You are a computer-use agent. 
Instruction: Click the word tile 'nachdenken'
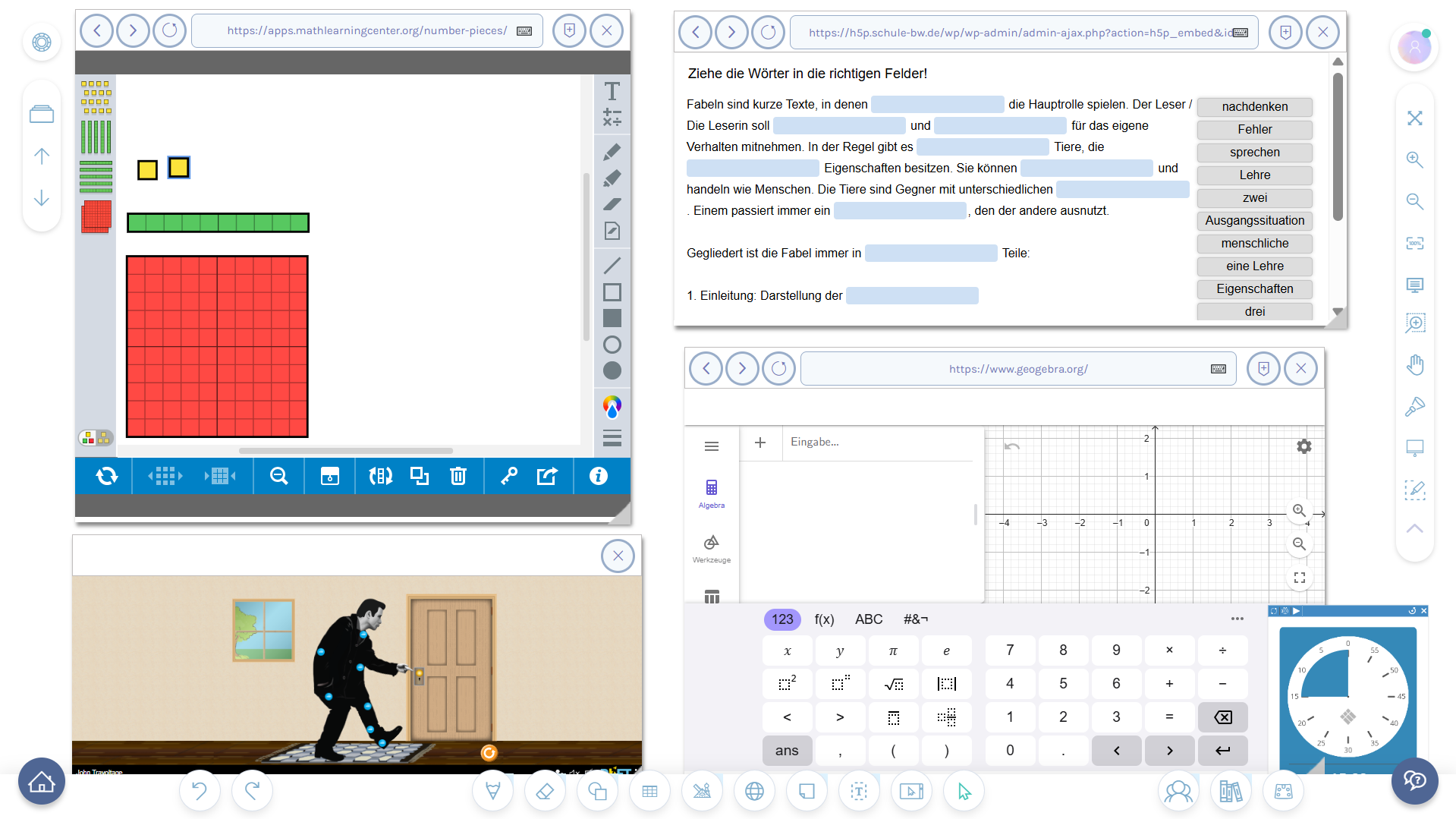(x=1255, y=107)
